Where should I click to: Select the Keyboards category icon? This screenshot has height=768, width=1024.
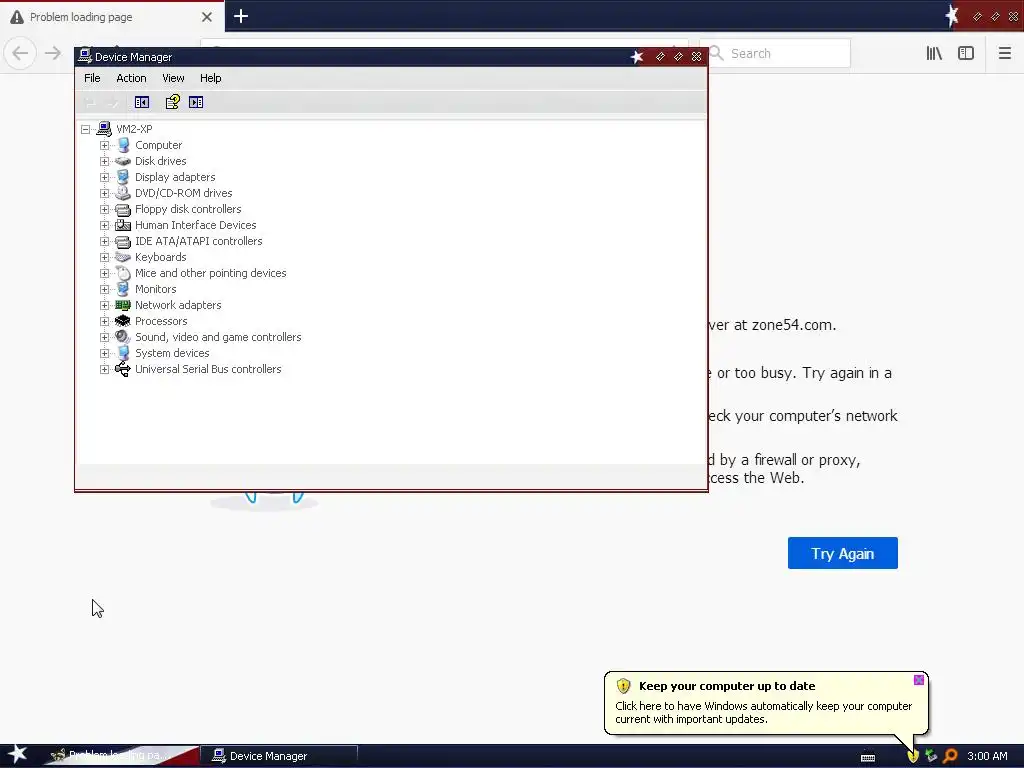click(x=123, y=257)
